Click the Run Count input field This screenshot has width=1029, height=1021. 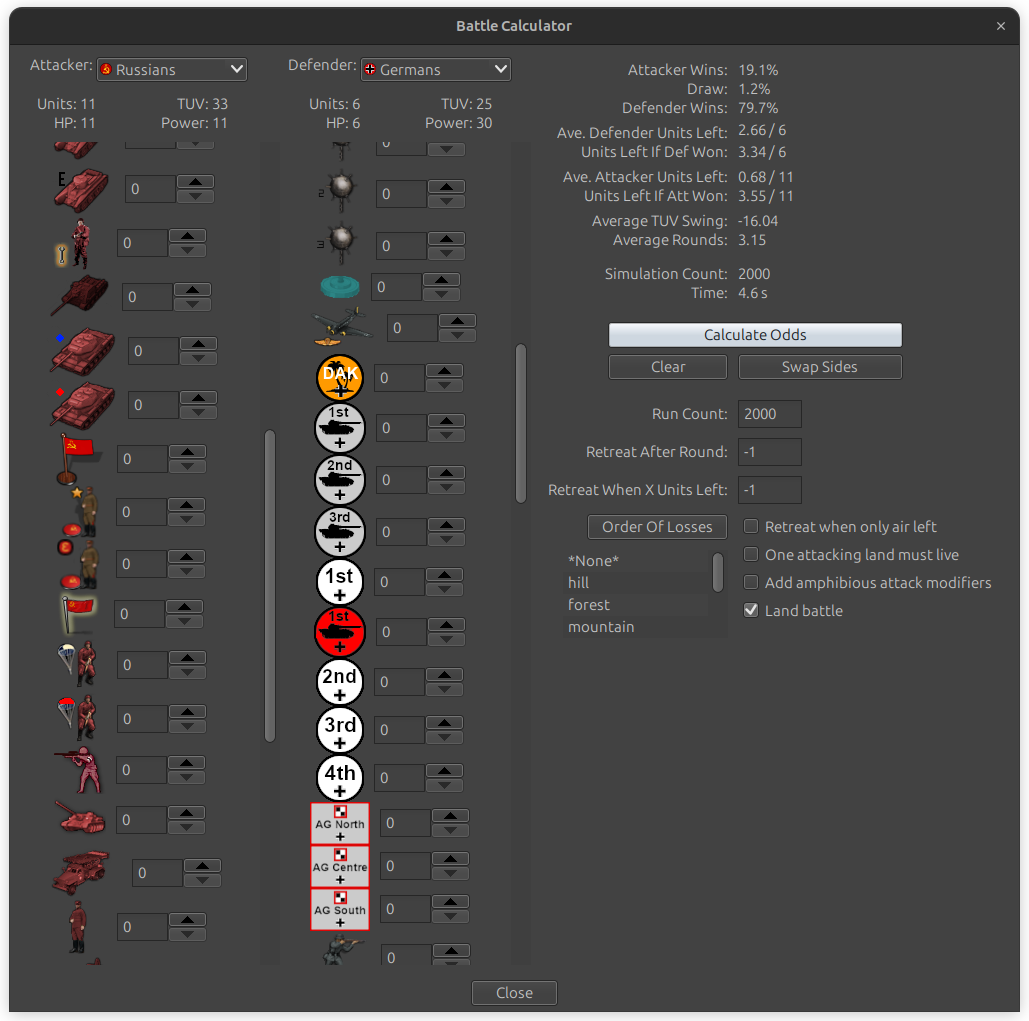(769, 413)
